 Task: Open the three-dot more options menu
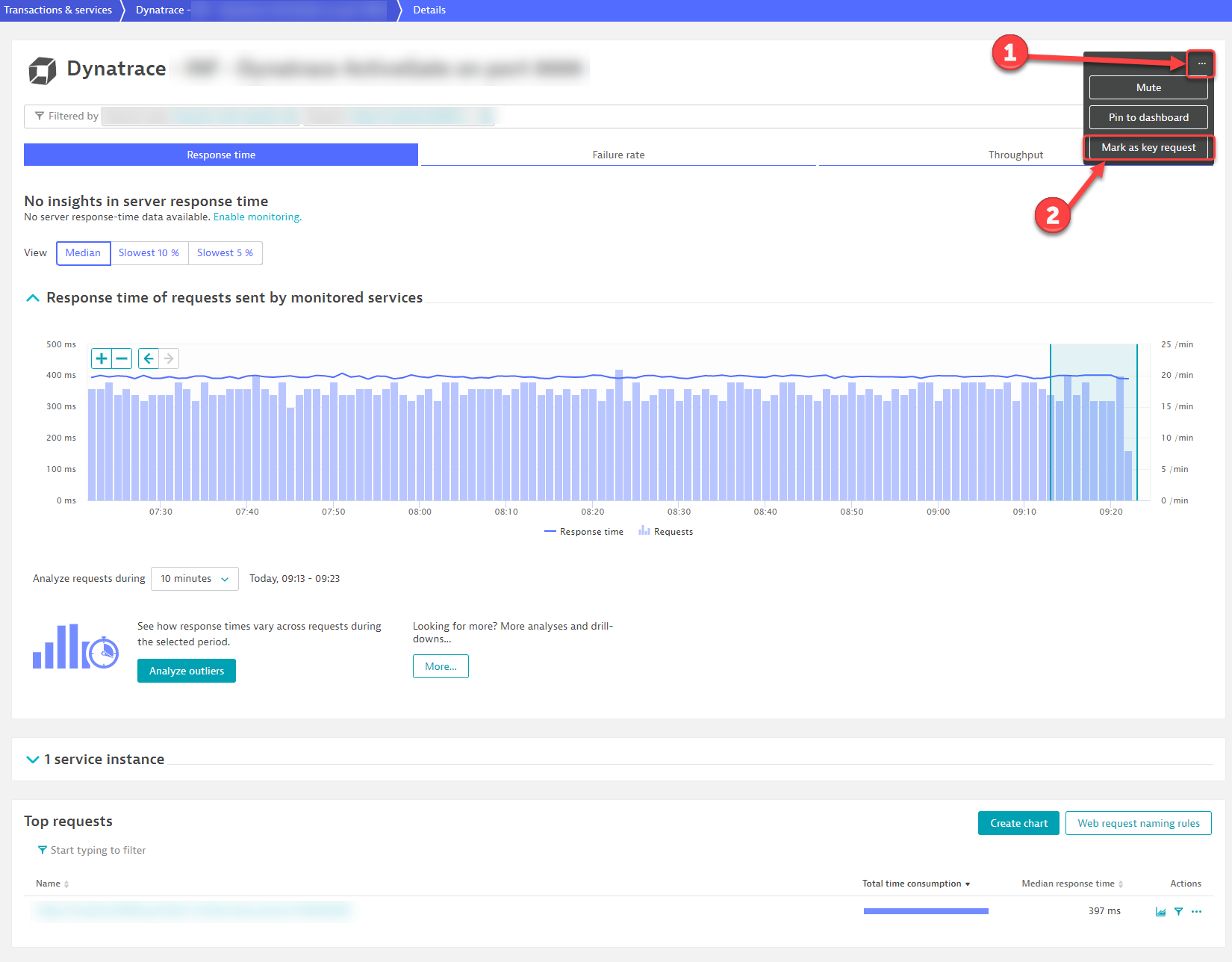coord(1201,63)
